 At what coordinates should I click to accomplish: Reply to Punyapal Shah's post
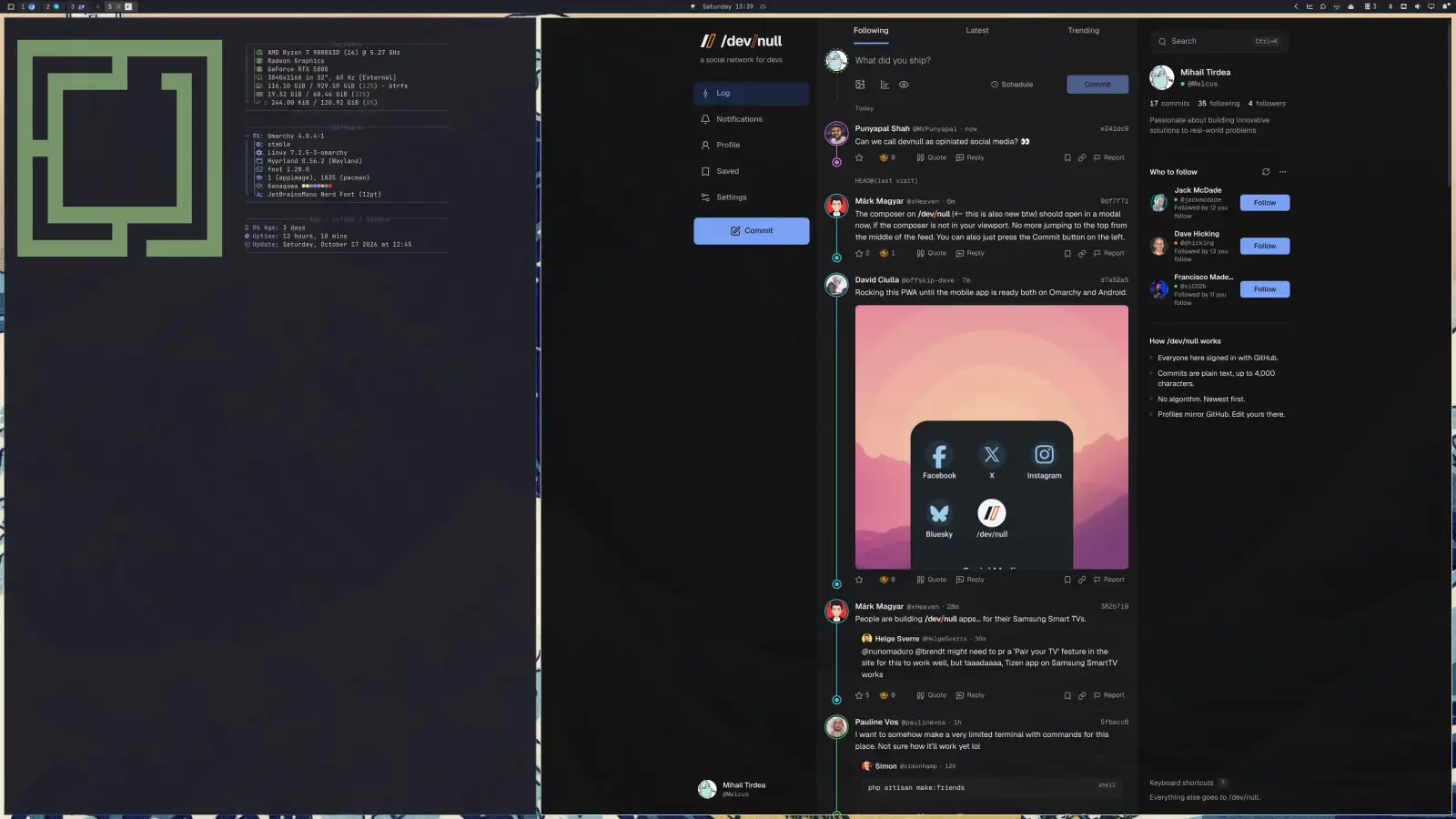coord(970,157)
